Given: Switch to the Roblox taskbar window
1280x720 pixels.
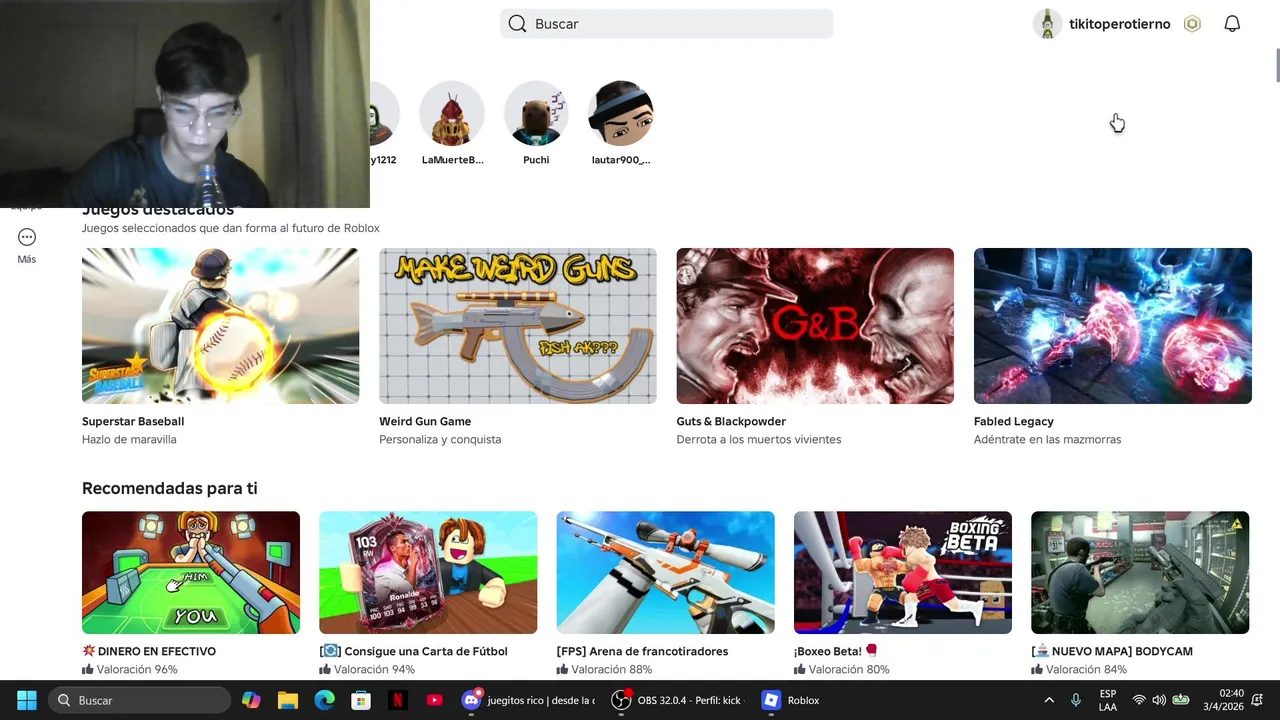Looking at the screenshot, I should 791,700.
